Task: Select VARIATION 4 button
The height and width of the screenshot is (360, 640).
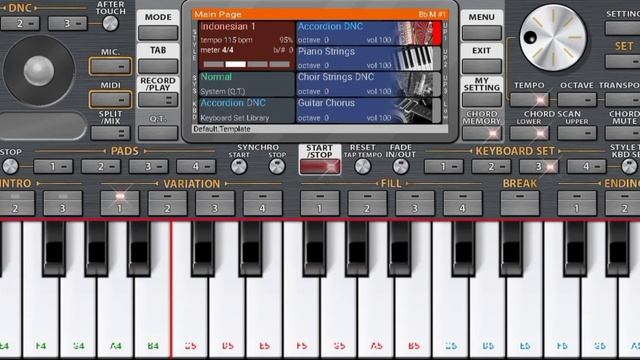Action: 262,203
